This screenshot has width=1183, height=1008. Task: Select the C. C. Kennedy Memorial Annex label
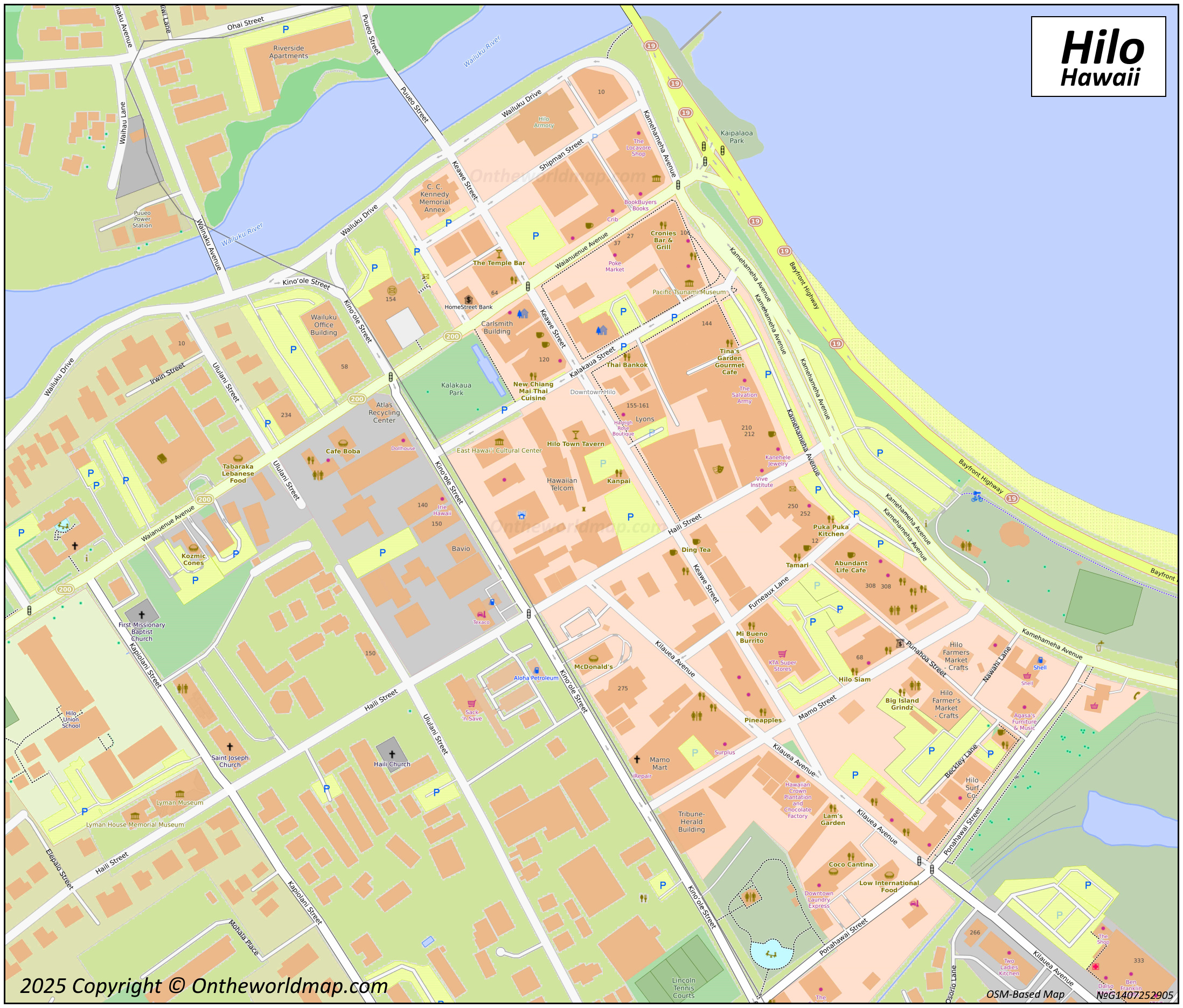pos(435,198)
